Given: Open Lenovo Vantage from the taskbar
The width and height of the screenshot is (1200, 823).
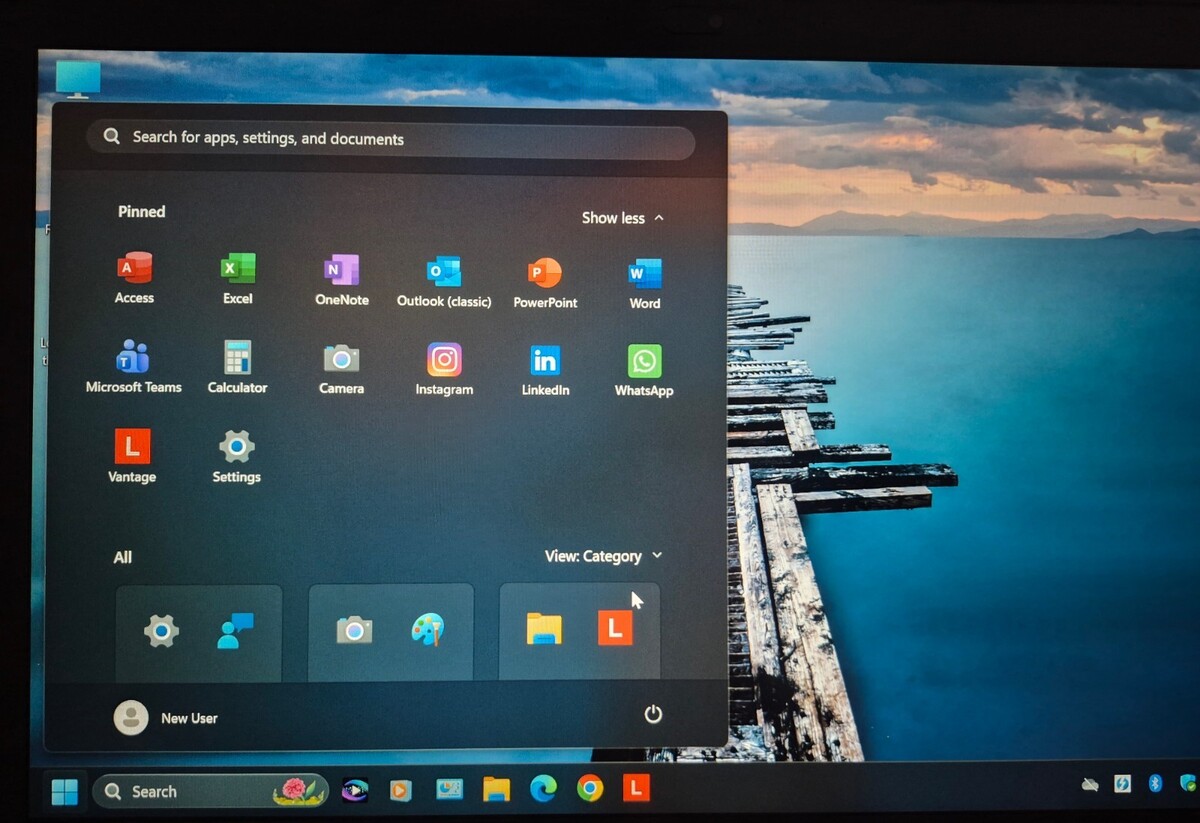Looking at the screenshot, I should 636,788.
